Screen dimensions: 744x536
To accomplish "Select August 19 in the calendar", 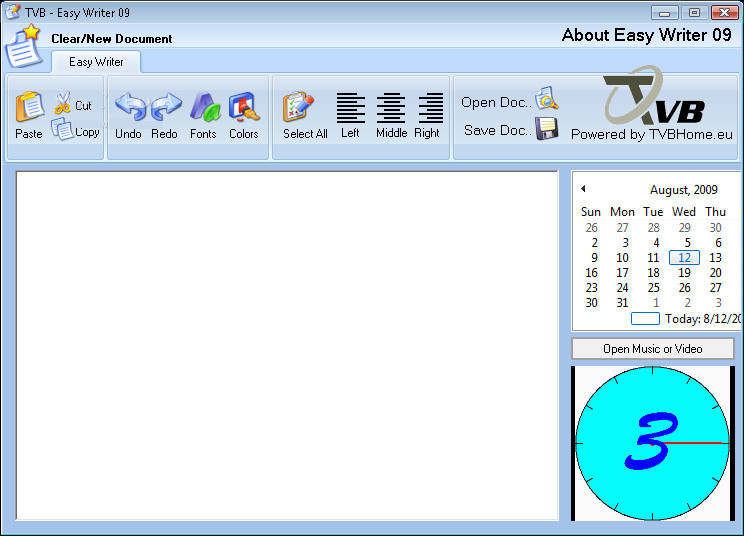I will pos(684,273).
